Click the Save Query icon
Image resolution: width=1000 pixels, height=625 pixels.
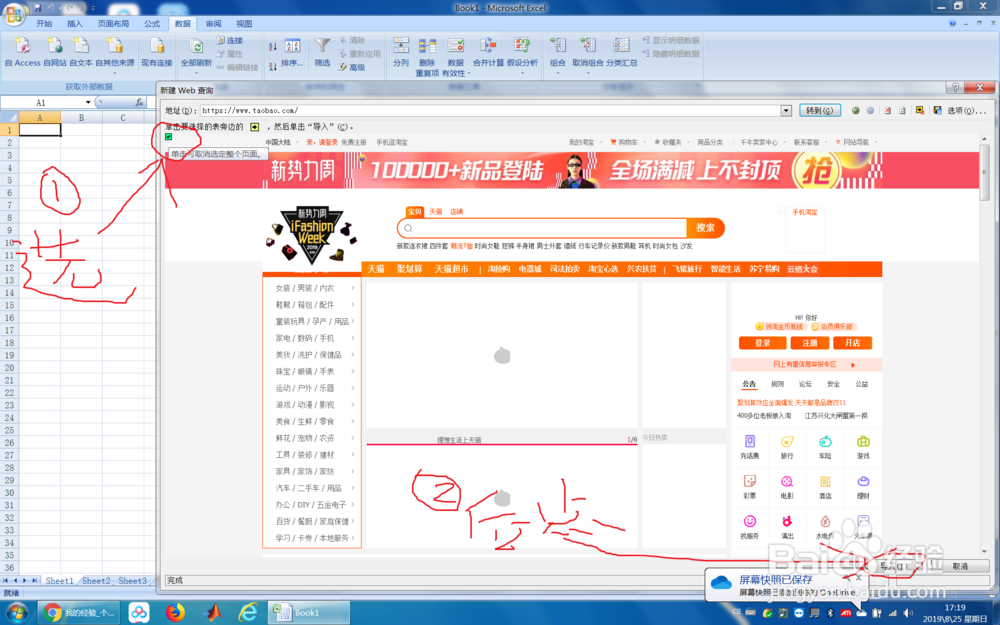click(x=937, y=110)
